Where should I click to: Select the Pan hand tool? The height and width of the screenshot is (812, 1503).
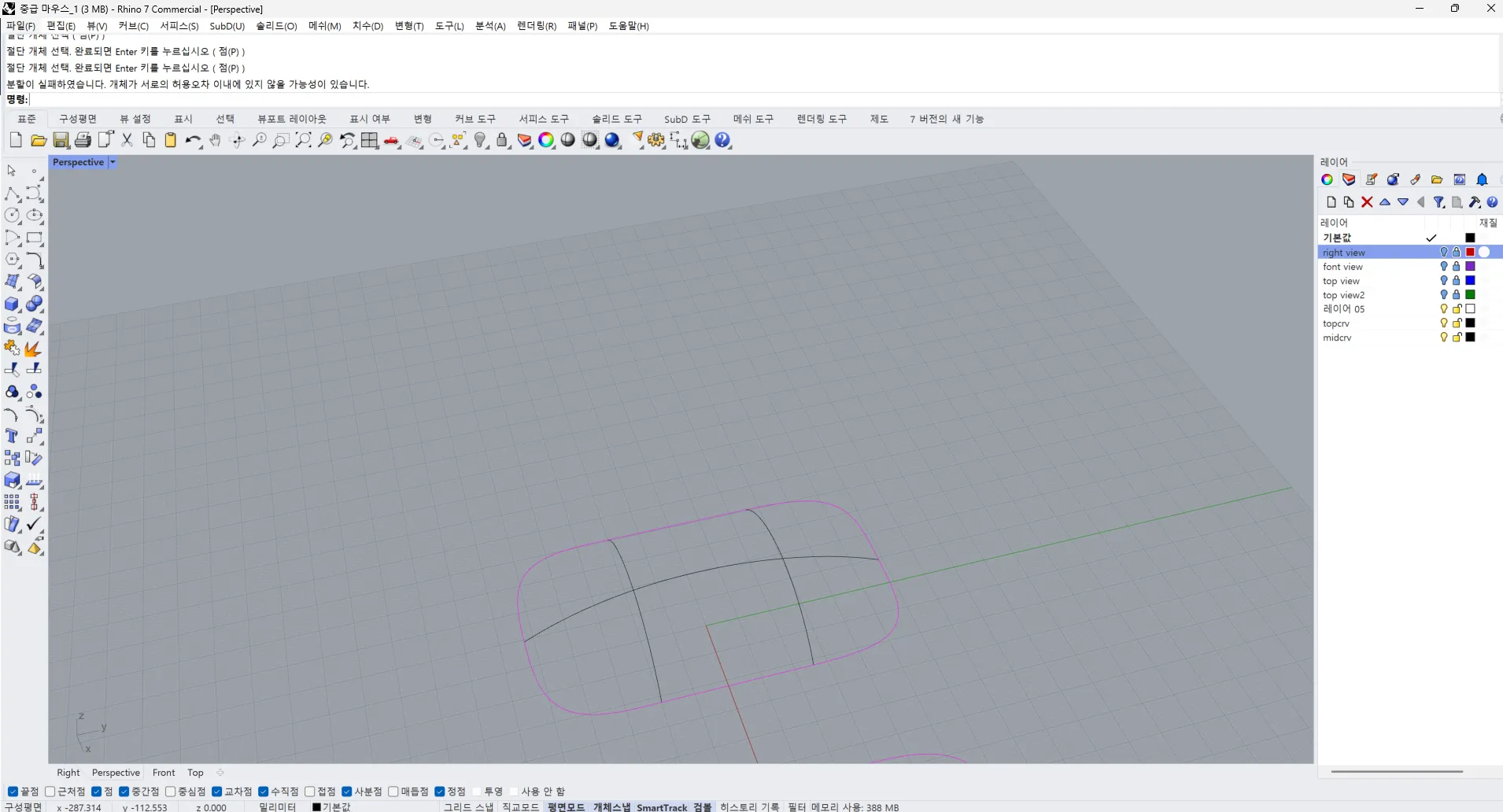click(215, 140)
